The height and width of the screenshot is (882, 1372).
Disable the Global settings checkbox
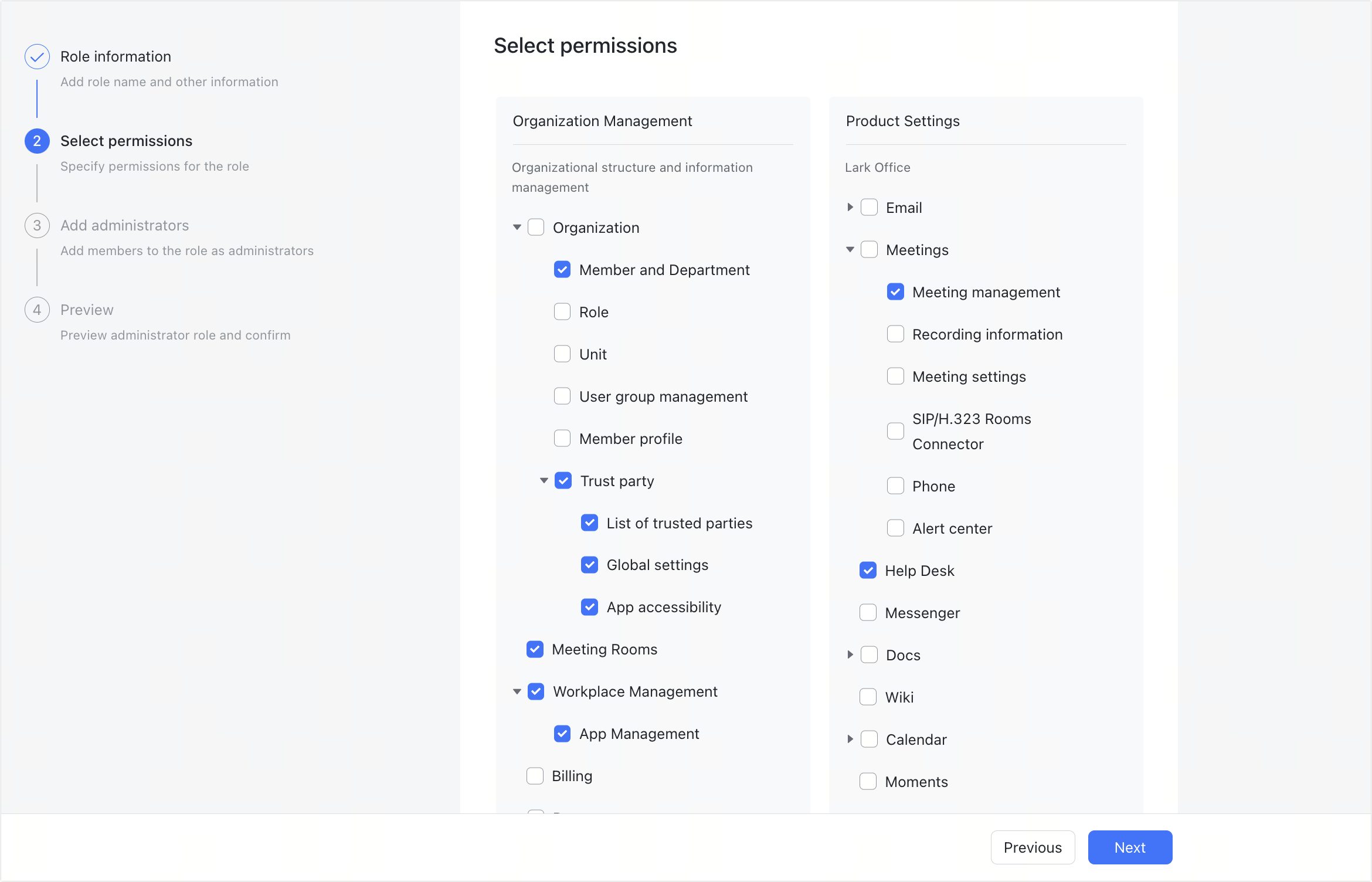(589, 565)
